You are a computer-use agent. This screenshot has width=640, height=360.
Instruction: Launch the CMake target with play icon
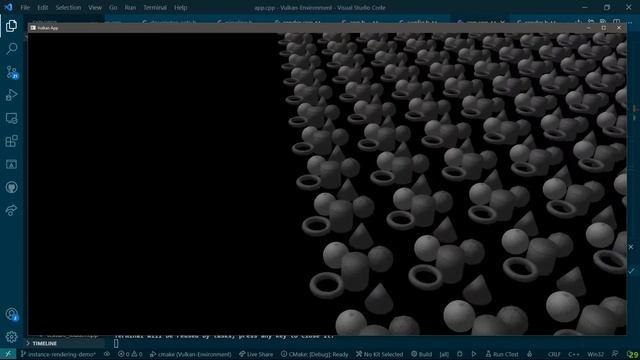point(474,354)
